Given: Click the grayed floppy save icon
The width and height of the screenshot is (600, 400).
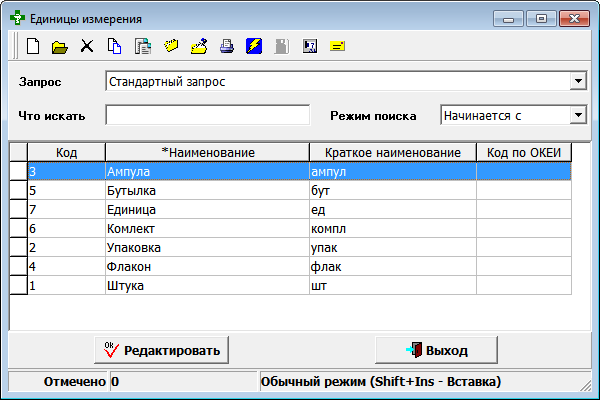Looking at the screenshot, I should click(x=282, y=46).
